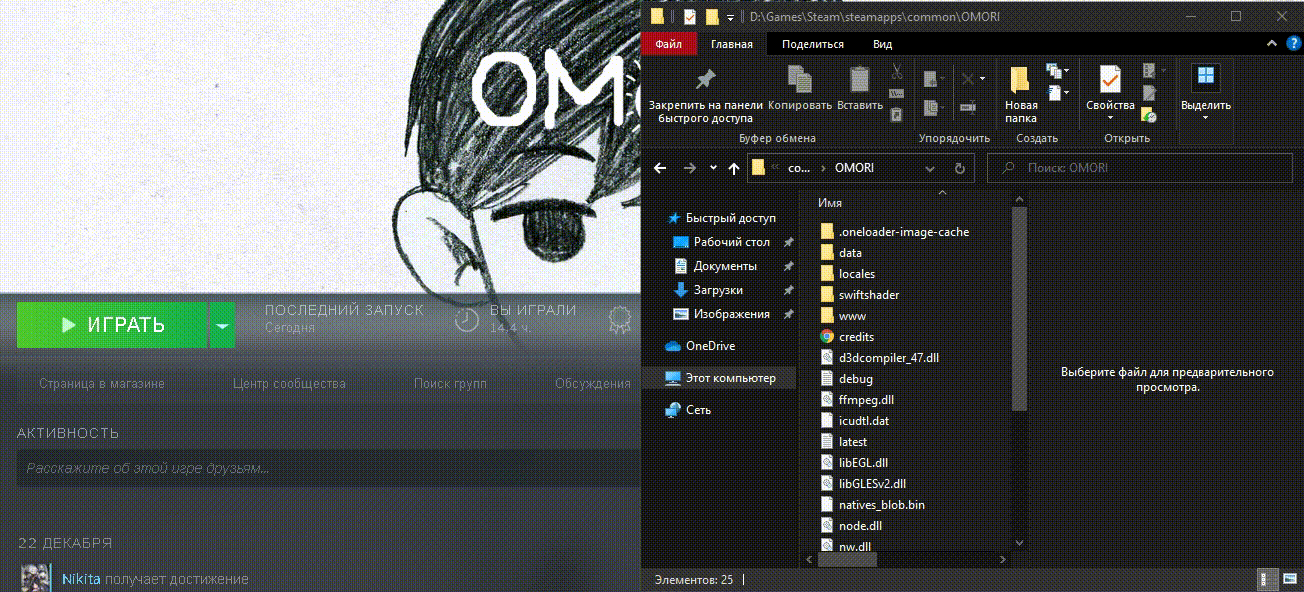The width and height of the screenshot is (1304, 592).
Task: Click the properties icon in title bar
Action: pos(690,17)
